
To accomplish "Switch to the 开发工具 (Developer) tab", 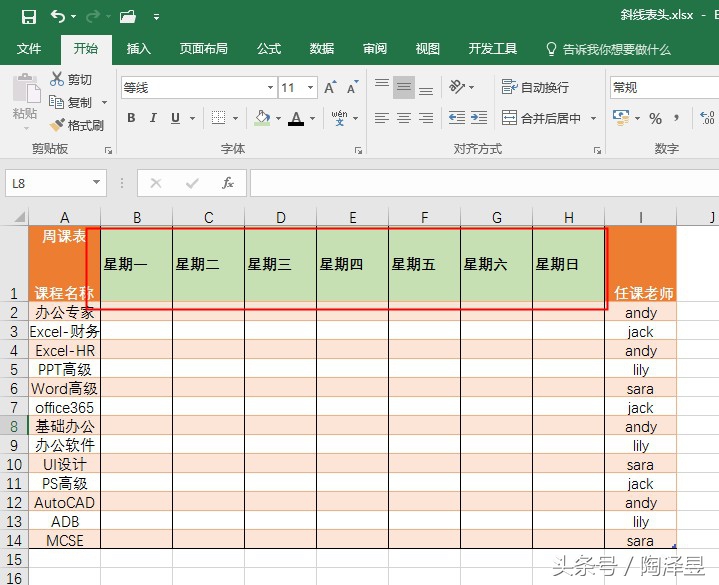I will pos(492,49).
